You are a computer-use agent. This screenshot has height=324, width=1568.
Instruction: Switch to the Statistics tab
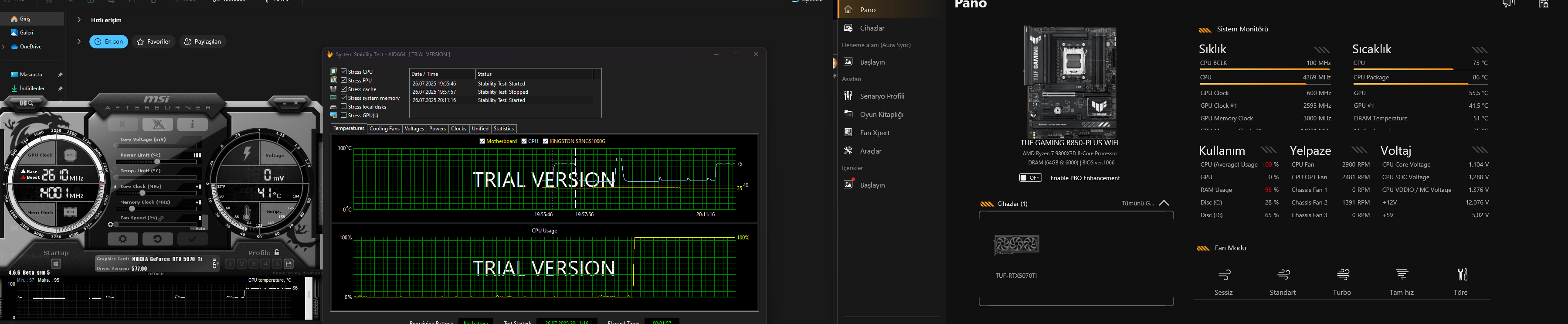tap(503, 129)
